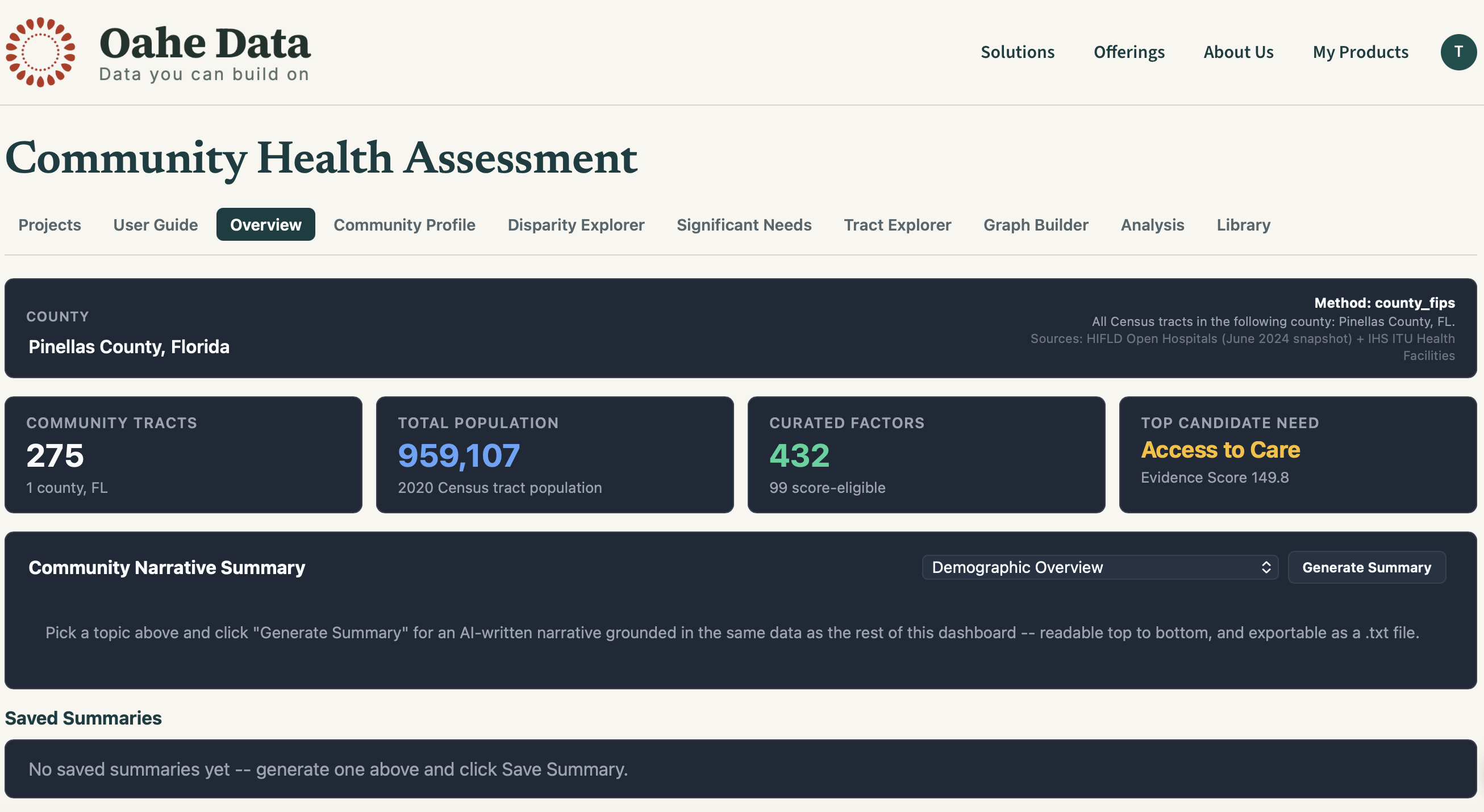Click the Generate Summary button
Viewport: 1484px width, 812px height.
tap(1366, 567)
